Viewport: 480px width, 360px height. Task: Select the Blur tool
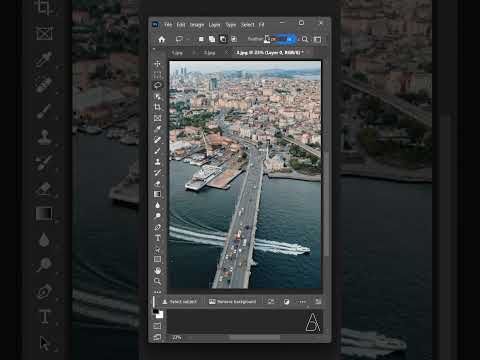pos(157,205)
